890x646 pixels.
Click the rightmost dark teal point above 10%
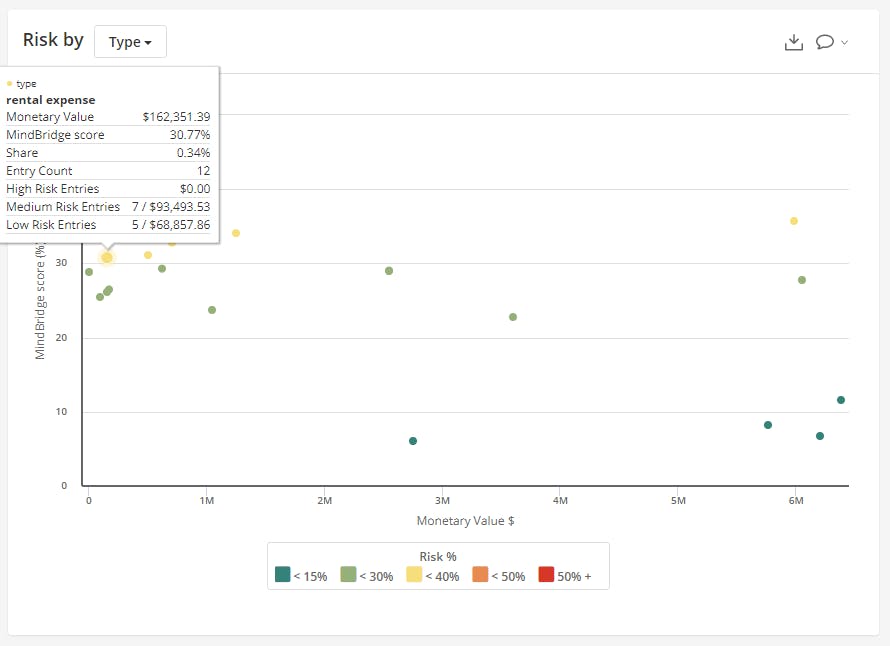click(x=841, y=400)
